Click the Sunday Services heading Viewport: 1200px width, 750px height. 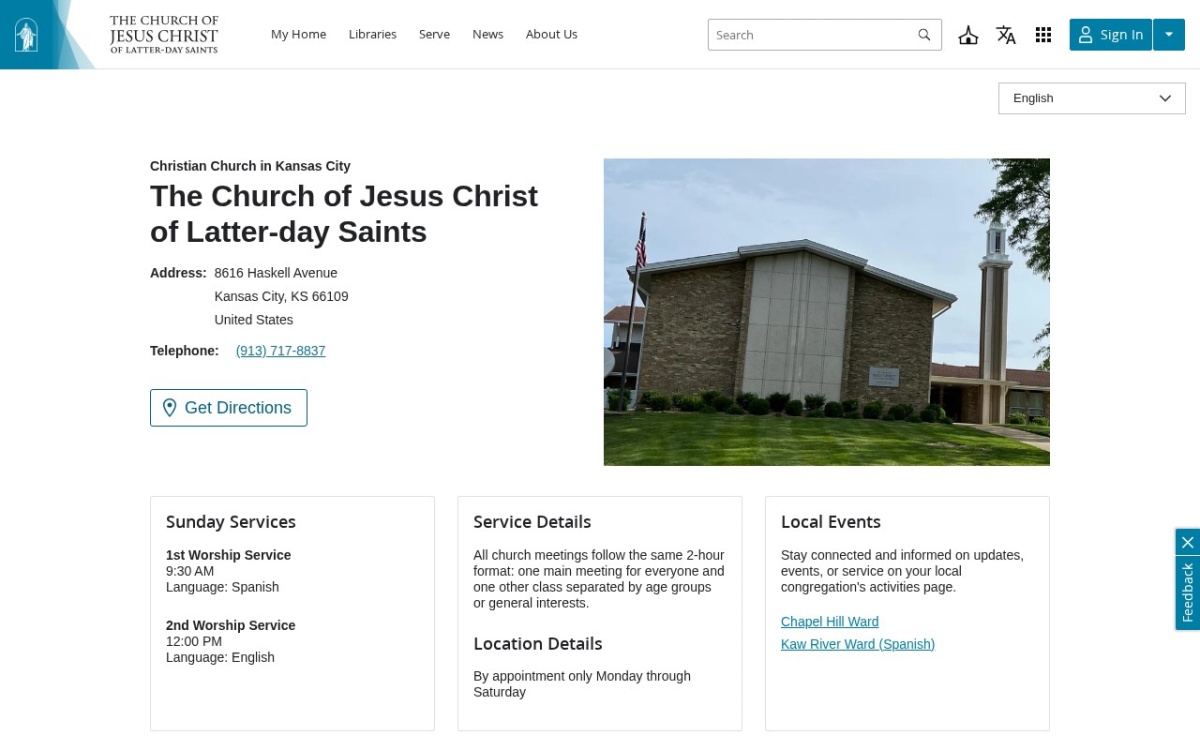[x=231, y=522]
